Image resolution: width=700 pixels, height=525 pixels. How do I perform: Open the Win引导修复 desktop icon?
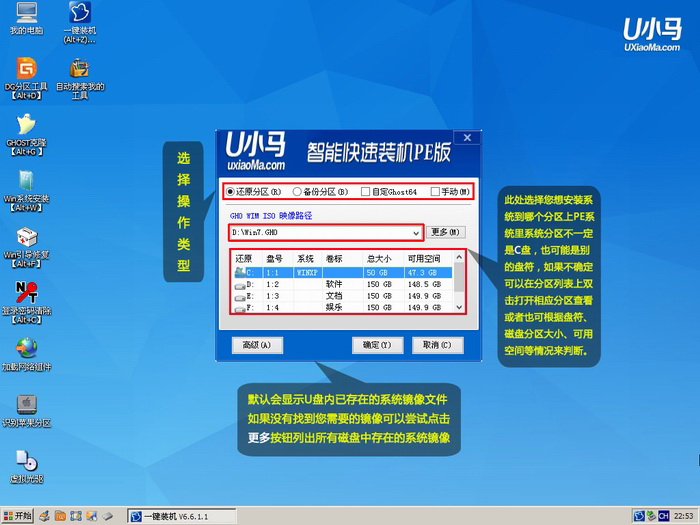pyautogui.click(x=26, y=247)
